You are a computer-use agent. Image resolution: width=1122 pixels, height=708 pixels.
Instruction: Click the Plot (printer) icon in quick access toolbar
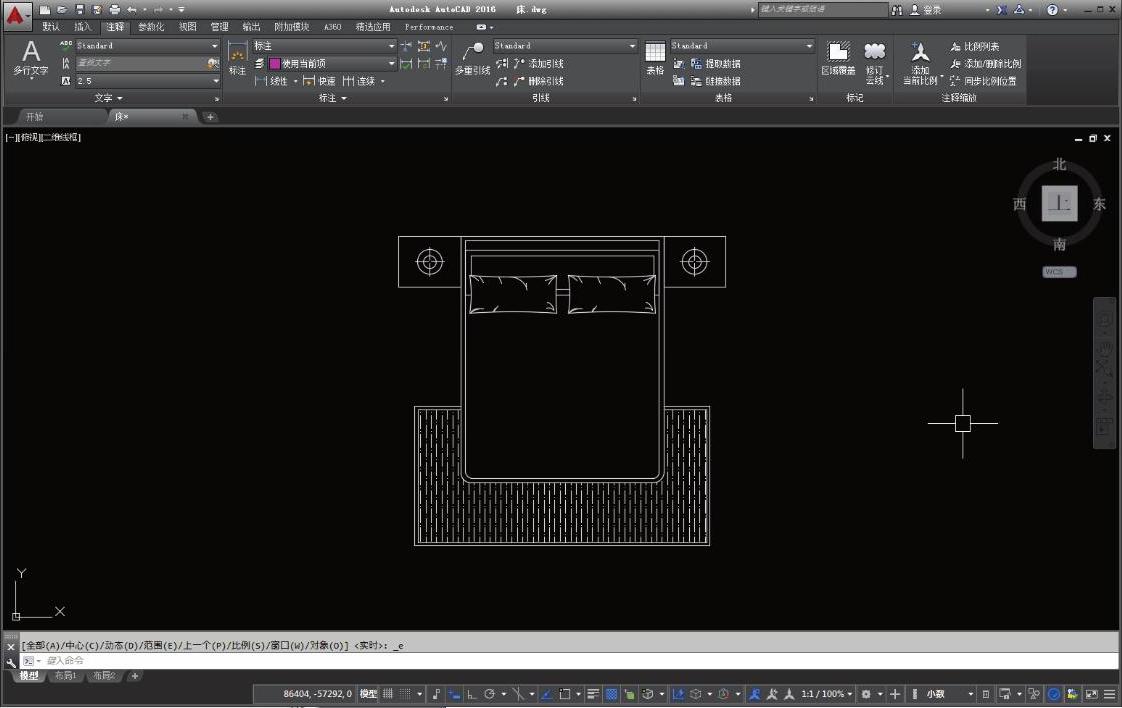[x=114, y=9]
